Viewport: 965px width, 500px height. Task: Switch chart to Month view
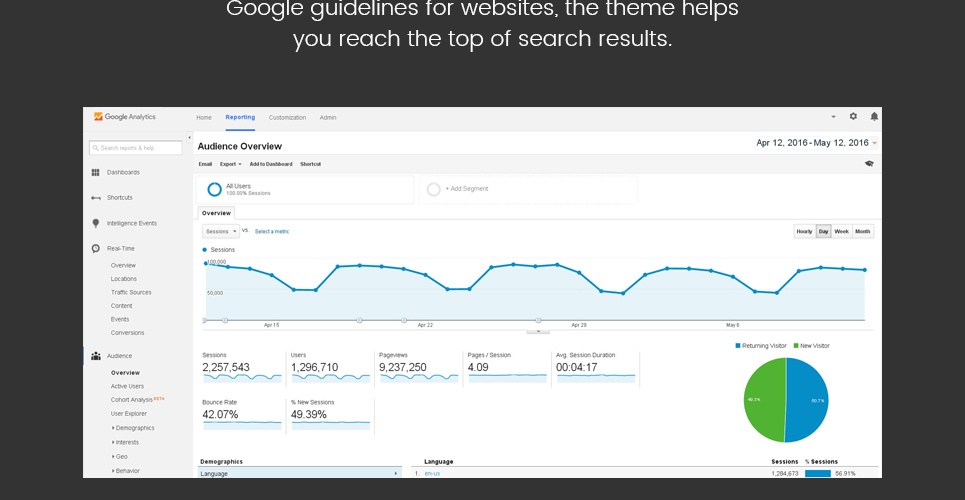pyautogui.click(x=863, y=232)
